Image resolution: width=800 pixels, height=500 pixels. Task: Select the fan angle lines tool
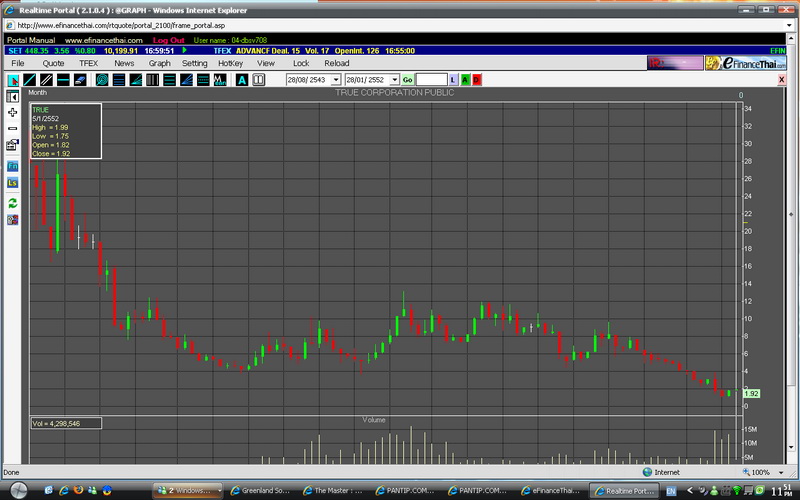pyautogui.click(x=136, y=80)
